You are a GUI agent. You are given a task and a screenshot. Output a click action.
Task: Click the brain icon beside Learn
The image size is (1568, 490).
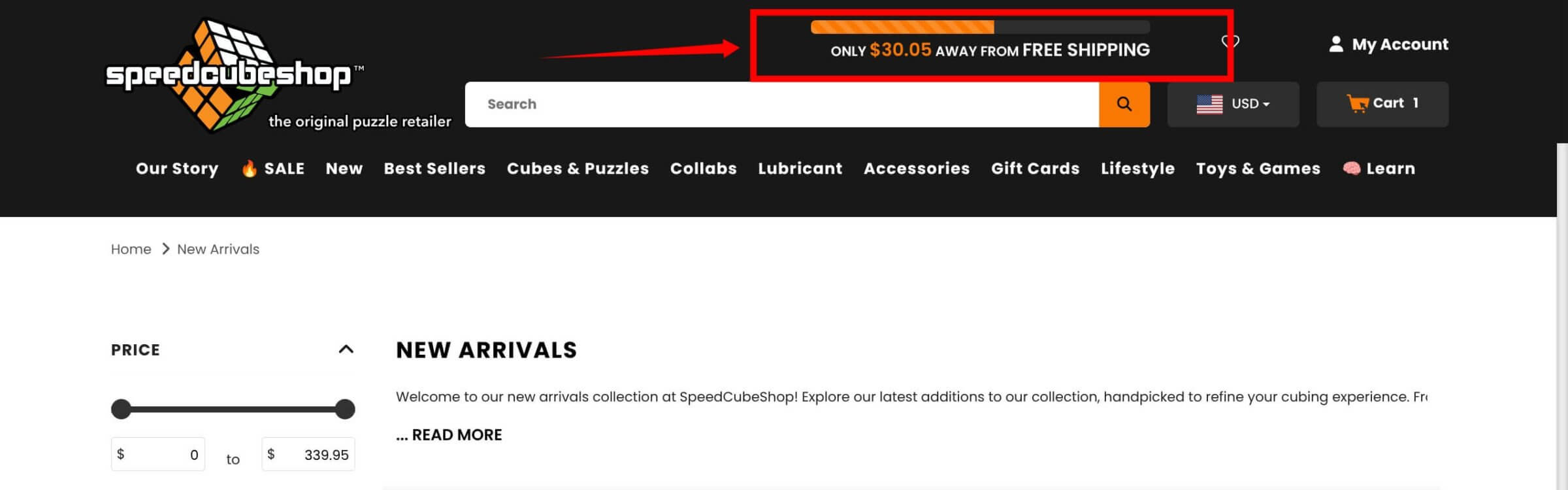1351,169
